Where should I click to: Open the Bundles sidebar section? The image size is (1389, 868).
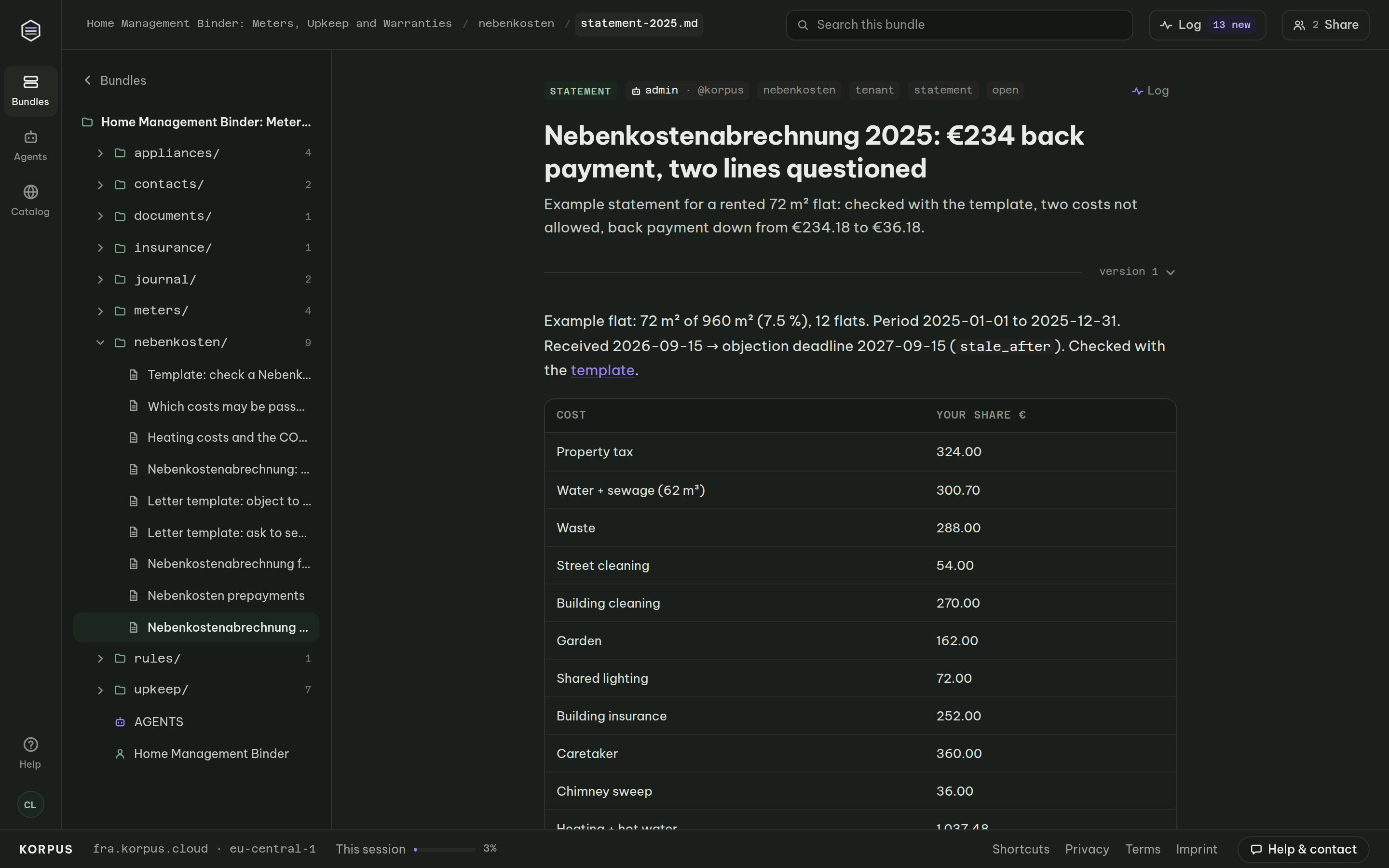tap(30, 91)
